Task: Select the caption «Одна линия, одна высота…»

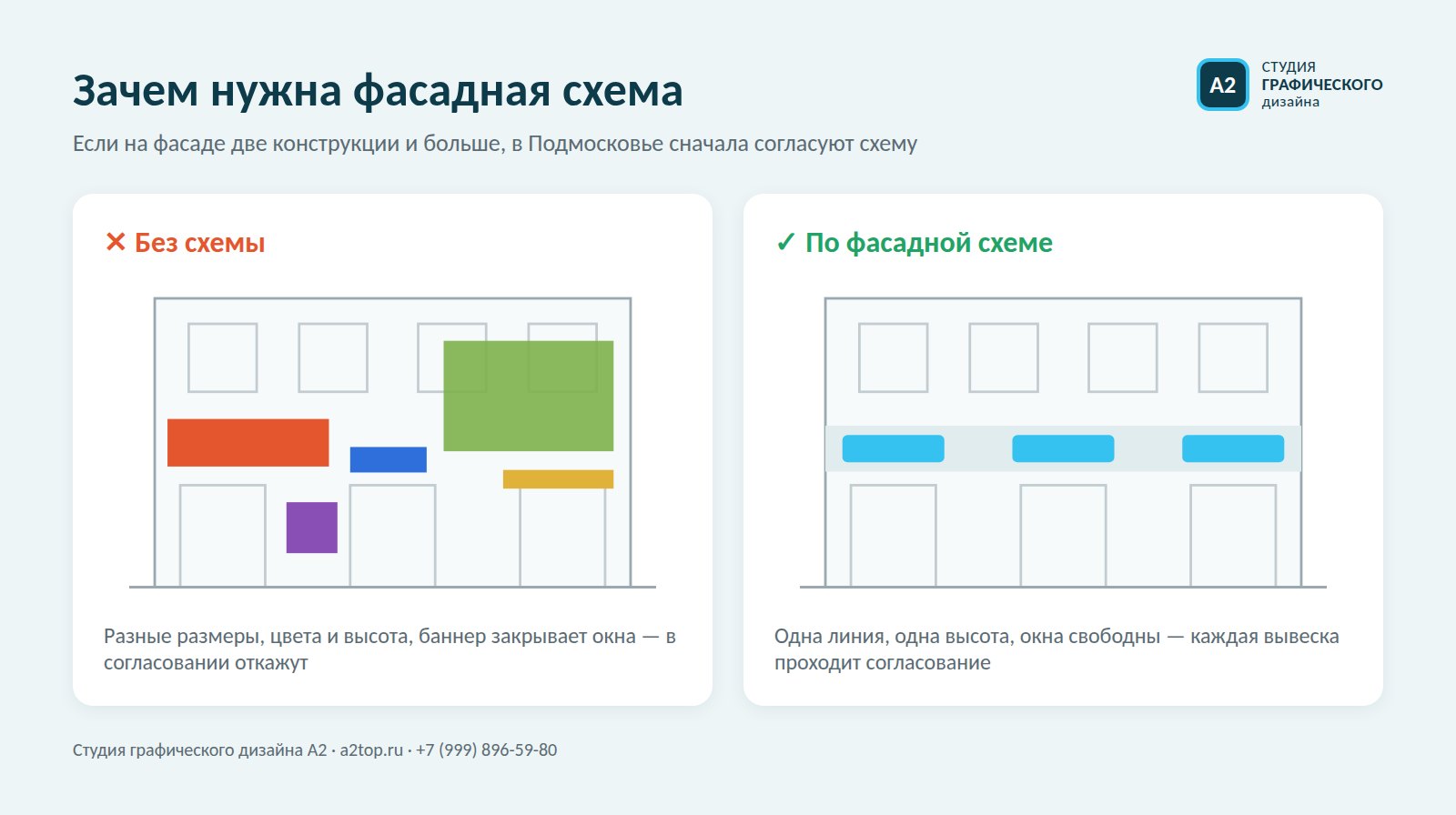Action: (1057, 649)
